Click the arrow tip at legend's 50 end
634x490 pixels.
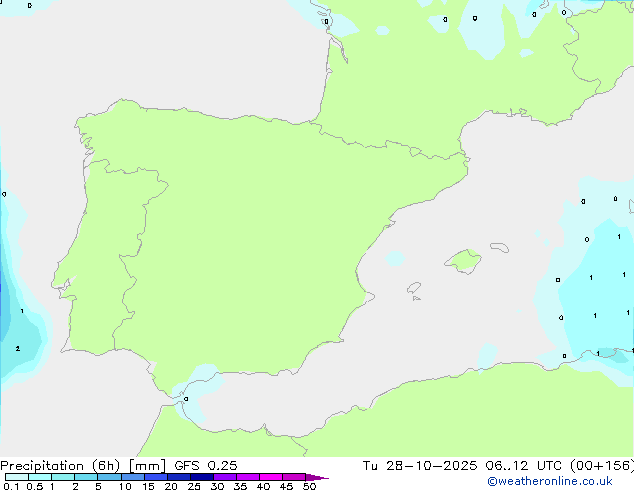click(317, 477)
